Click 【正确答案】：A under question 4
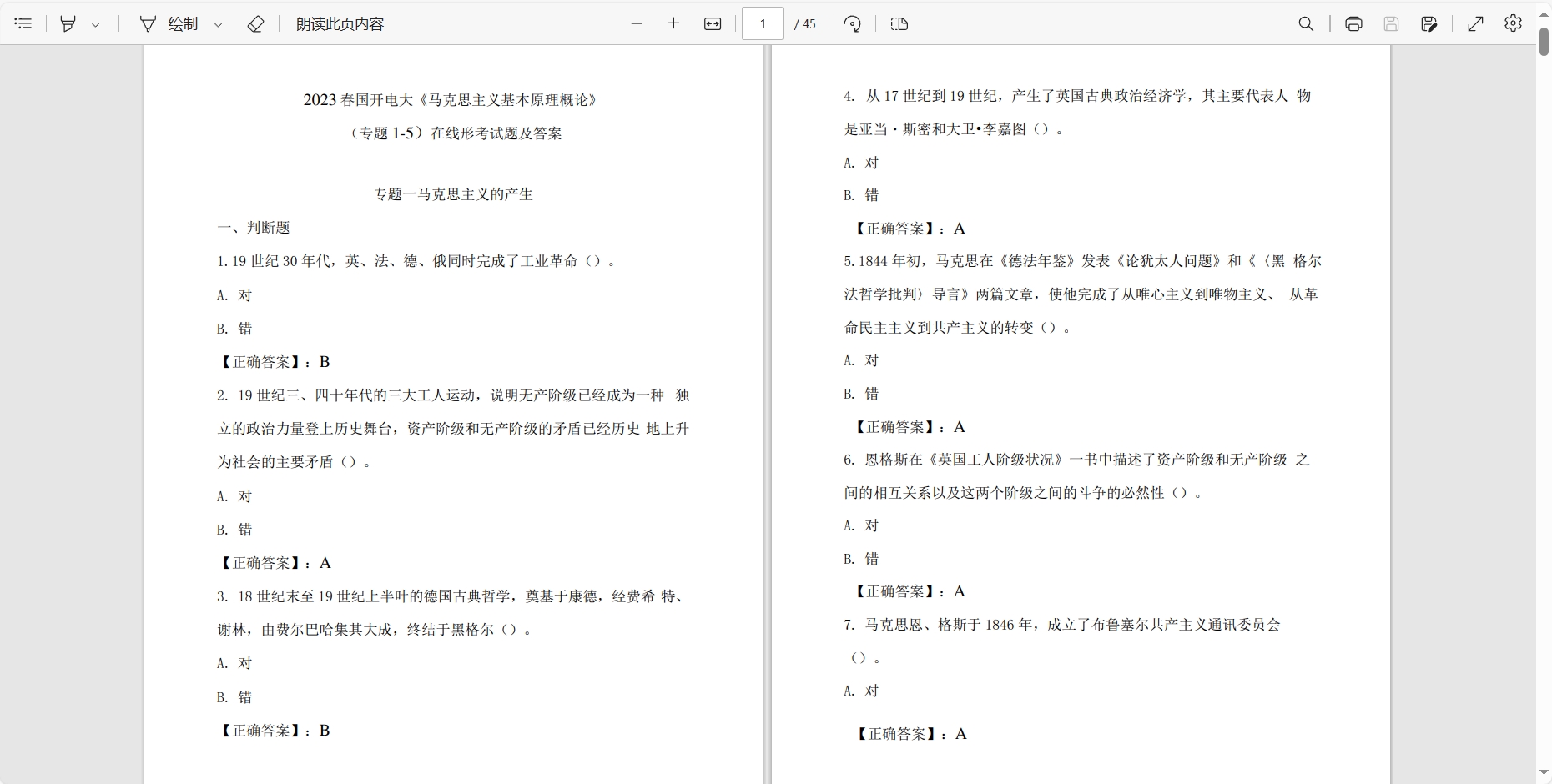This screenshot has height=784, width=1552. click(x=909, y=229)
